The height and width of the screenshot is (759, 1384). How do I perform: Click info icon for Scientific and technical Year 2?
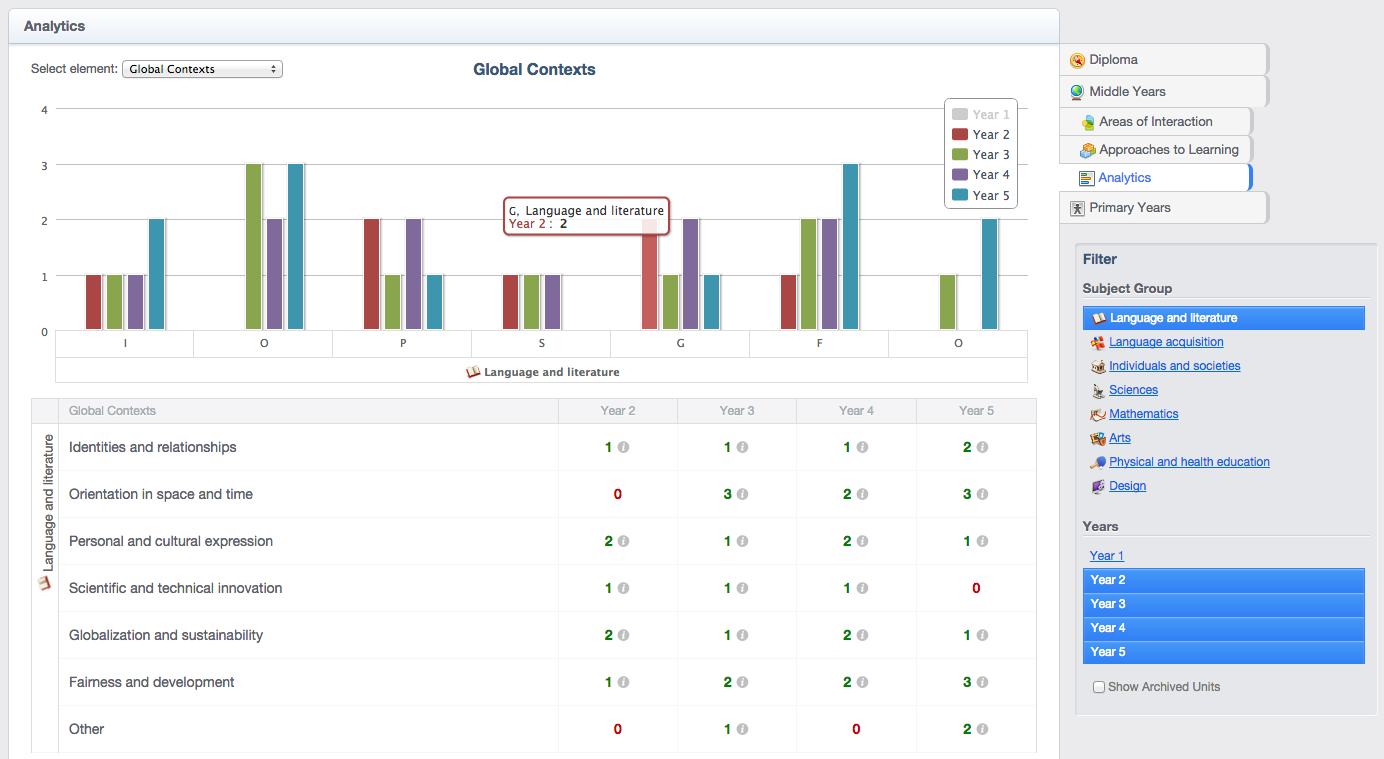point(623,588)
